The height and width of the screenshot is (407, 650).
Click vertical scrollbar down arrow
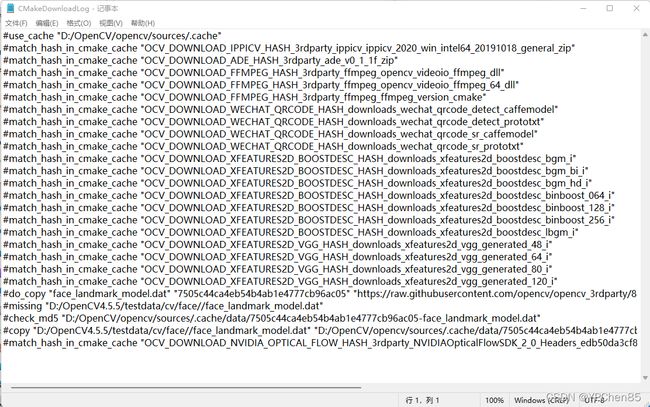(x=645, y=378)
